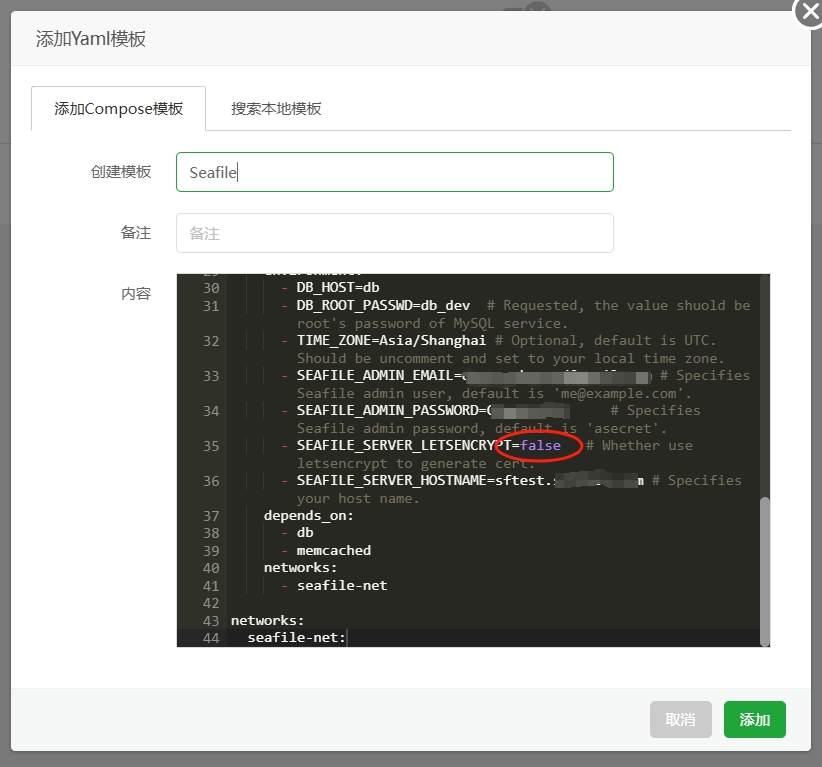Screen dimensions: 822x767
Task: Place cursor on DB_HOST=db line
Action: pyautogui.click(x=338, y=287)
